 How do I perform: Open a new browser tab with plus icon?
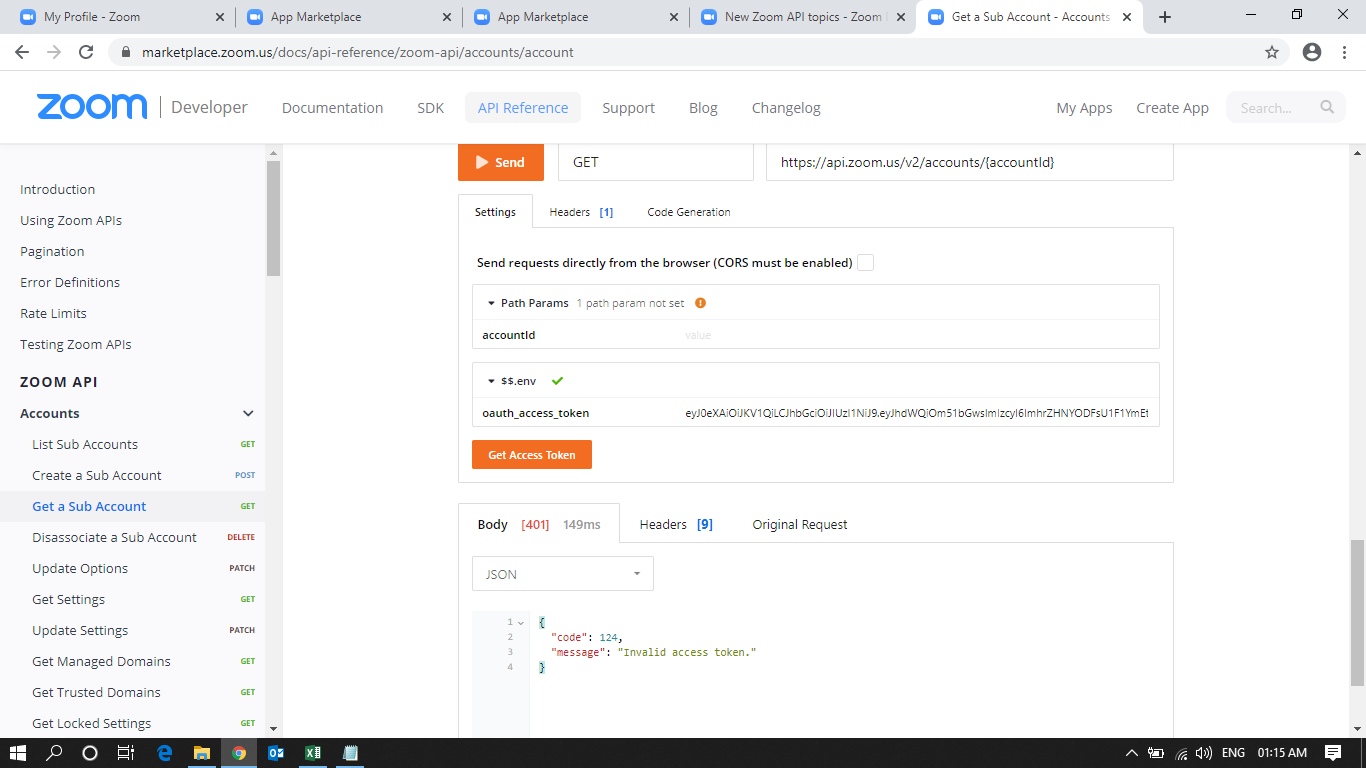(x=1165, y=17)
